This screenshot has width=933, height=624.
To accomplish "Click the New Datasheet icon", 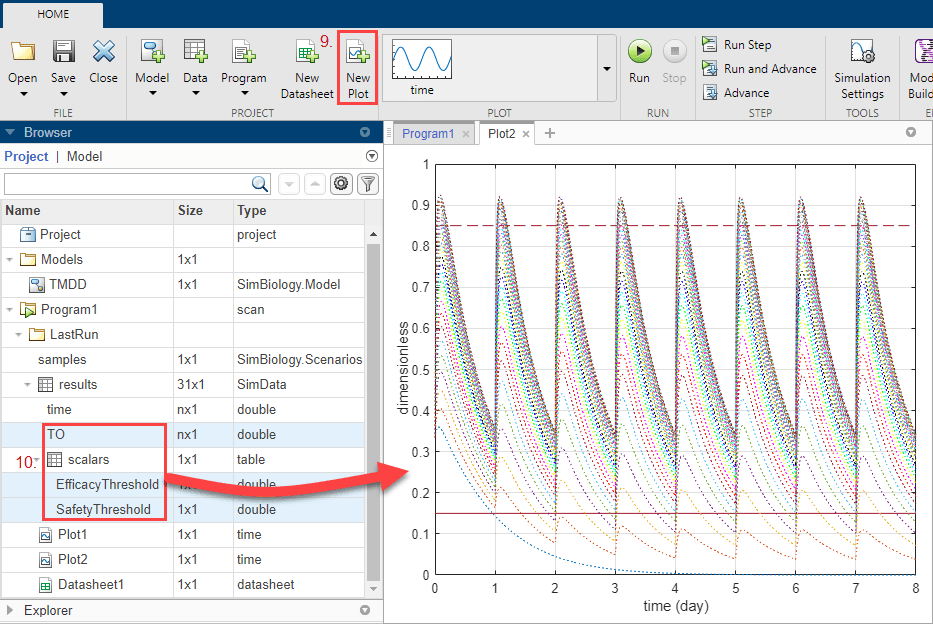I will pyautogui.click(x=306, y=52).
